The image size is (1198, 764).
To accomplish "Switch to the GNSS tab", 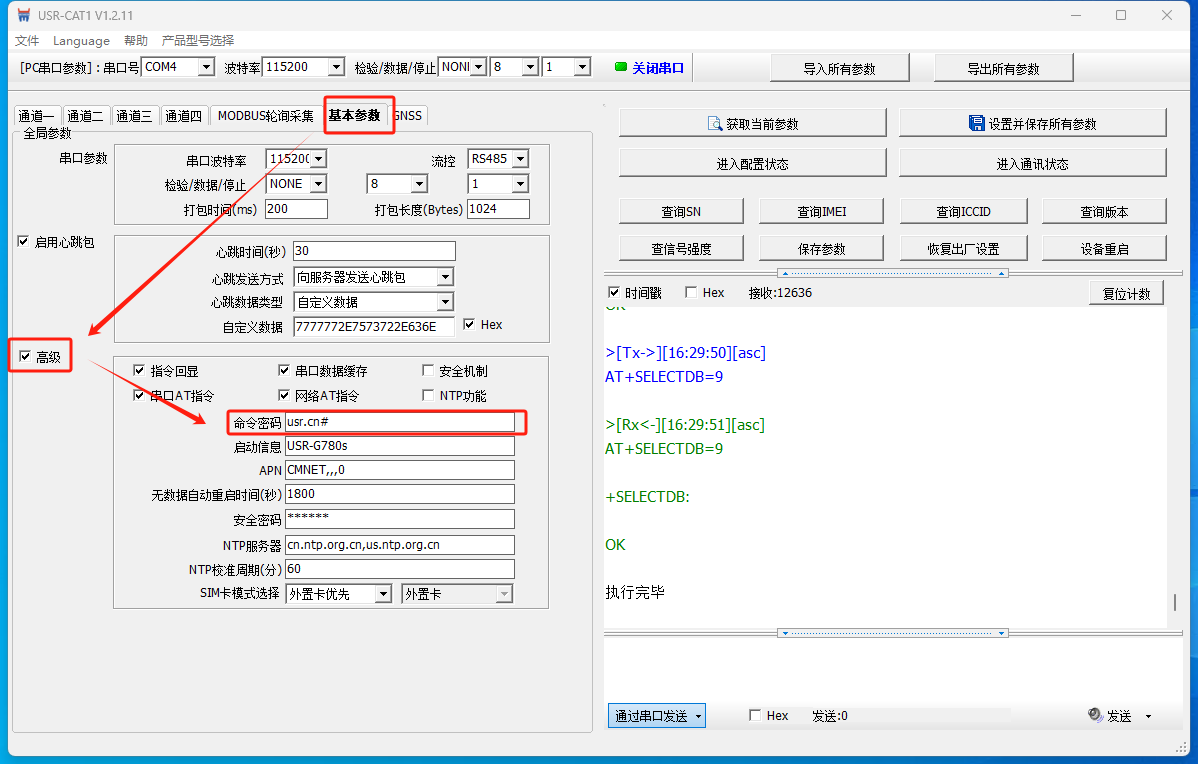I will coord(409,116).
